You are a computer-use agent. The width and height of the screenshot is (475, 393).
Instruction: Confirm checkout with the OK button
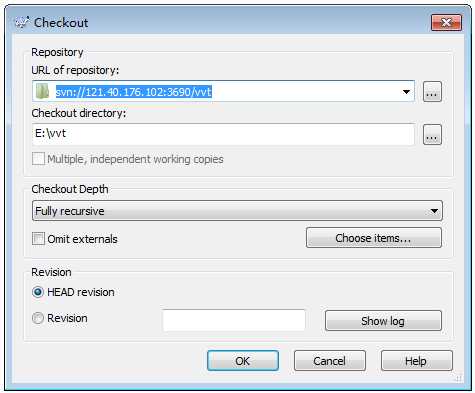coord(243,361)
